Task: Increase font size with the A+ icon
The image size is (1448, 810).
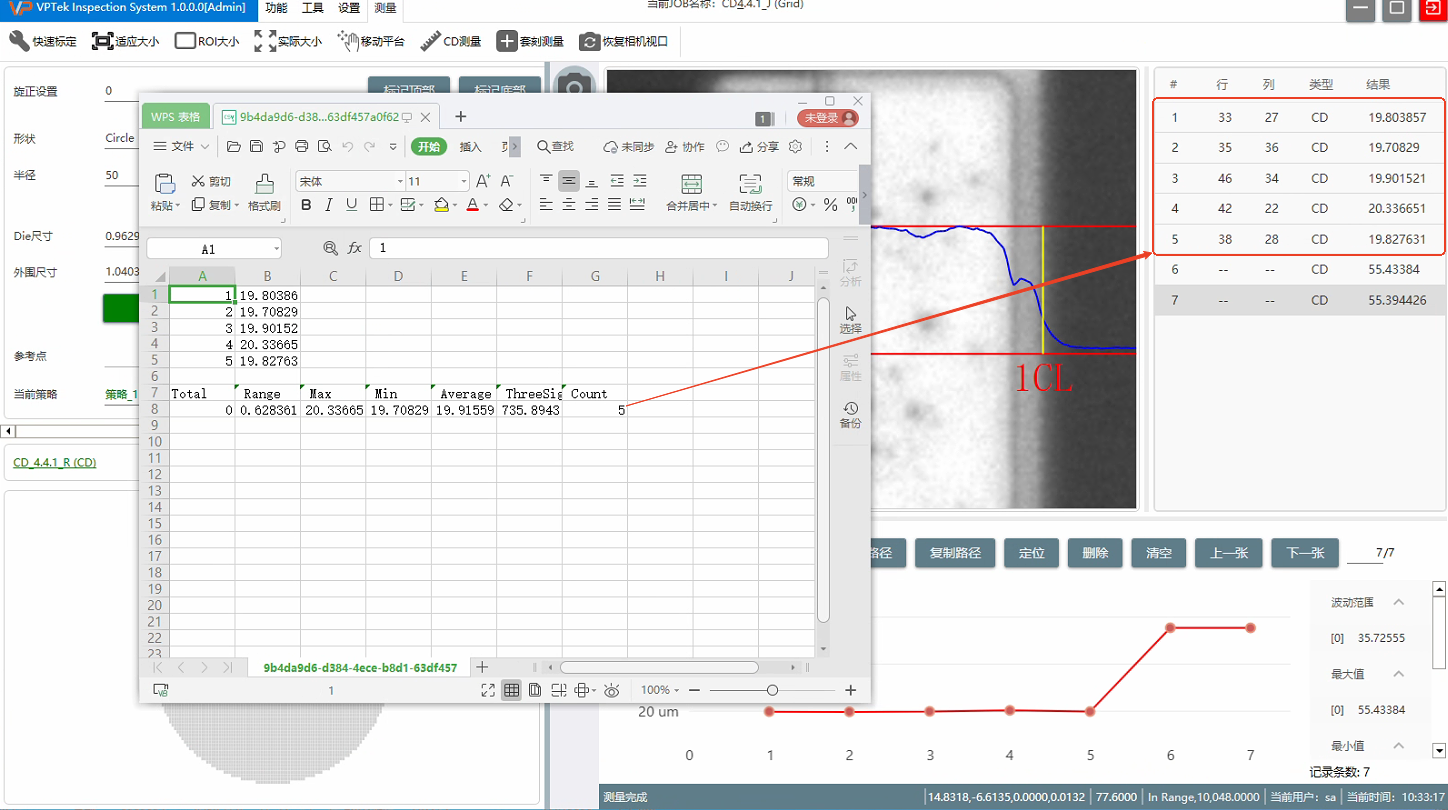Action: point(483,181)
